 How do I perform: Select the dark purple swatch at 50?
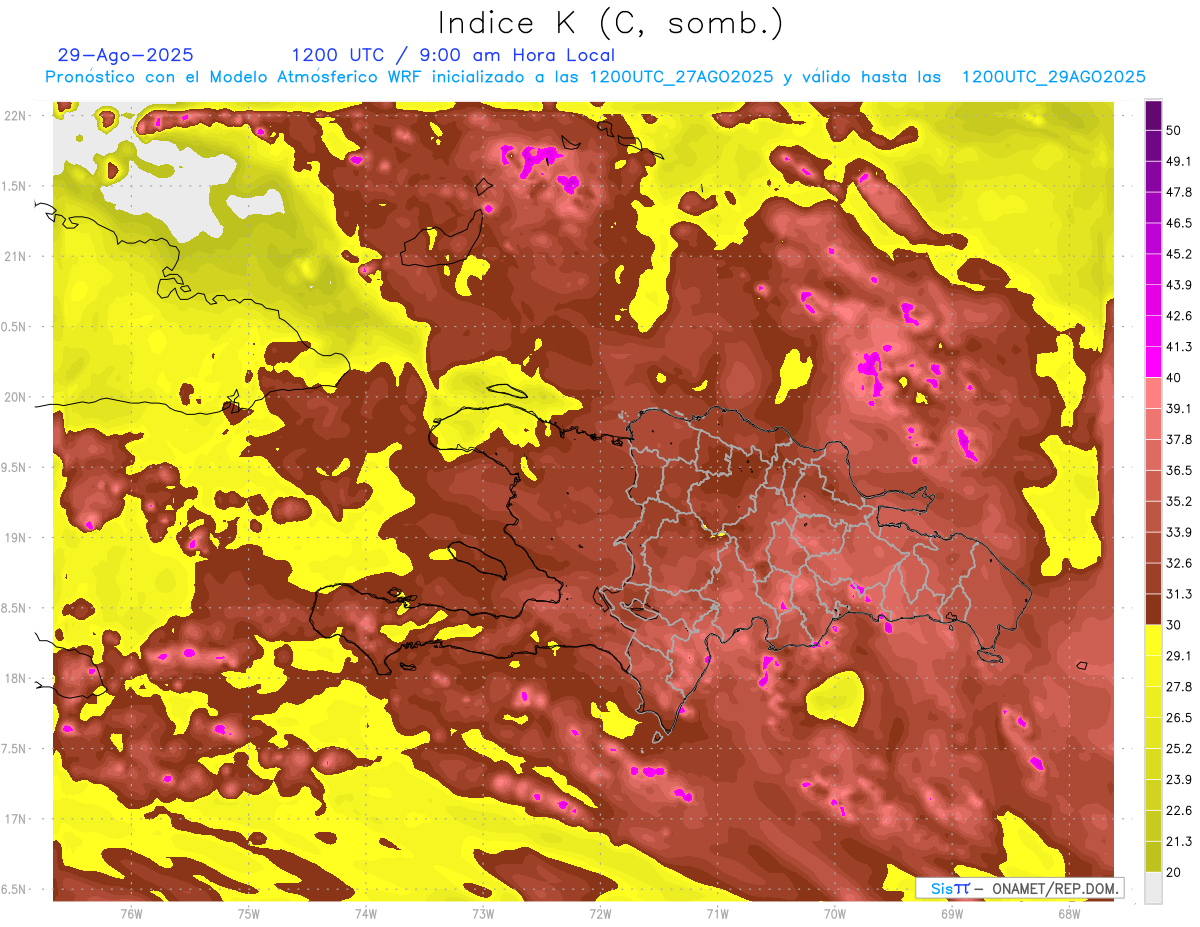click(1153, 117)
